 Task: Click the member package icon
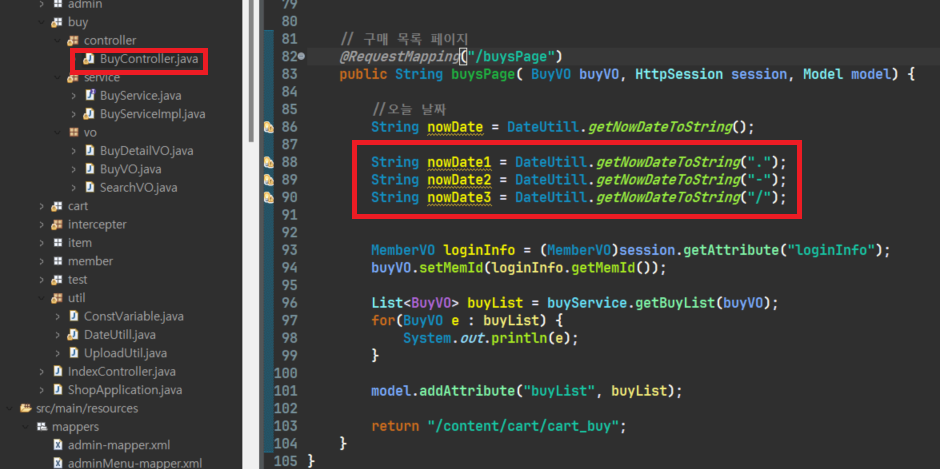(58, 261)
